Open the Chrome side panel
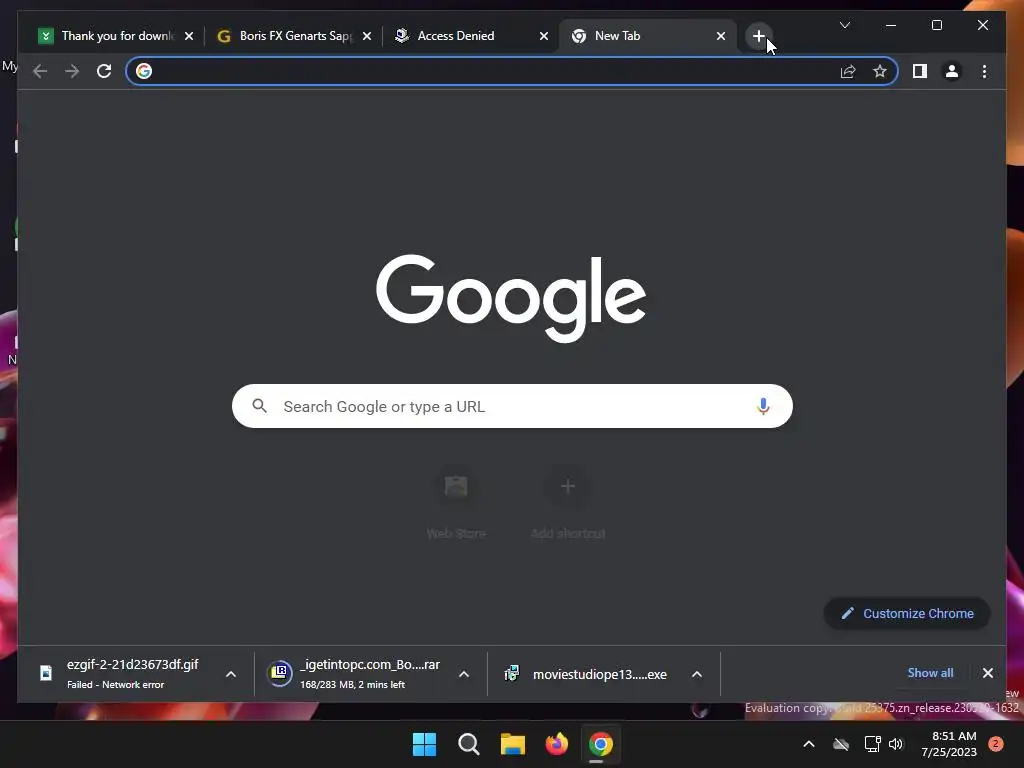This screenshot has width=1024, height=768. coord(920,71)
